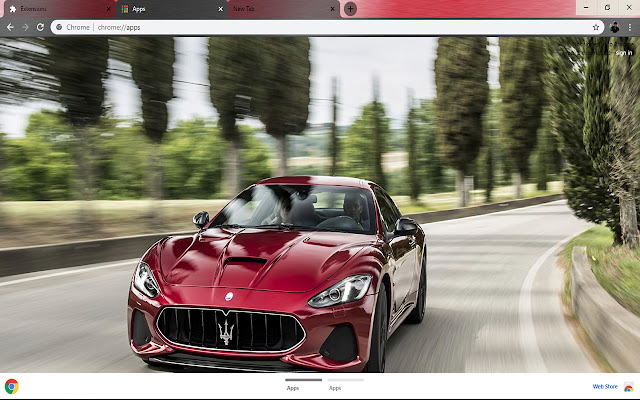Select the second Apps page indicator
640x400 pixels.
coord(345,384)
